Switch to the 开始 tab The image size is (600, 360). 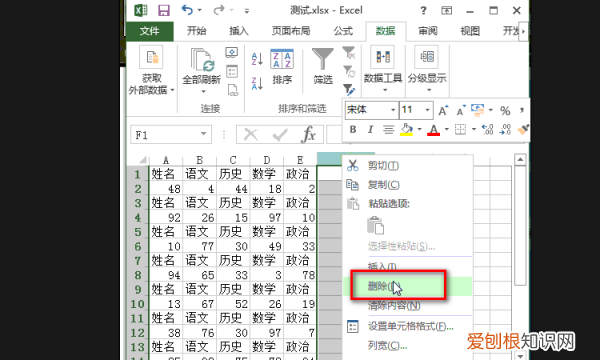[x=197, y=31]
